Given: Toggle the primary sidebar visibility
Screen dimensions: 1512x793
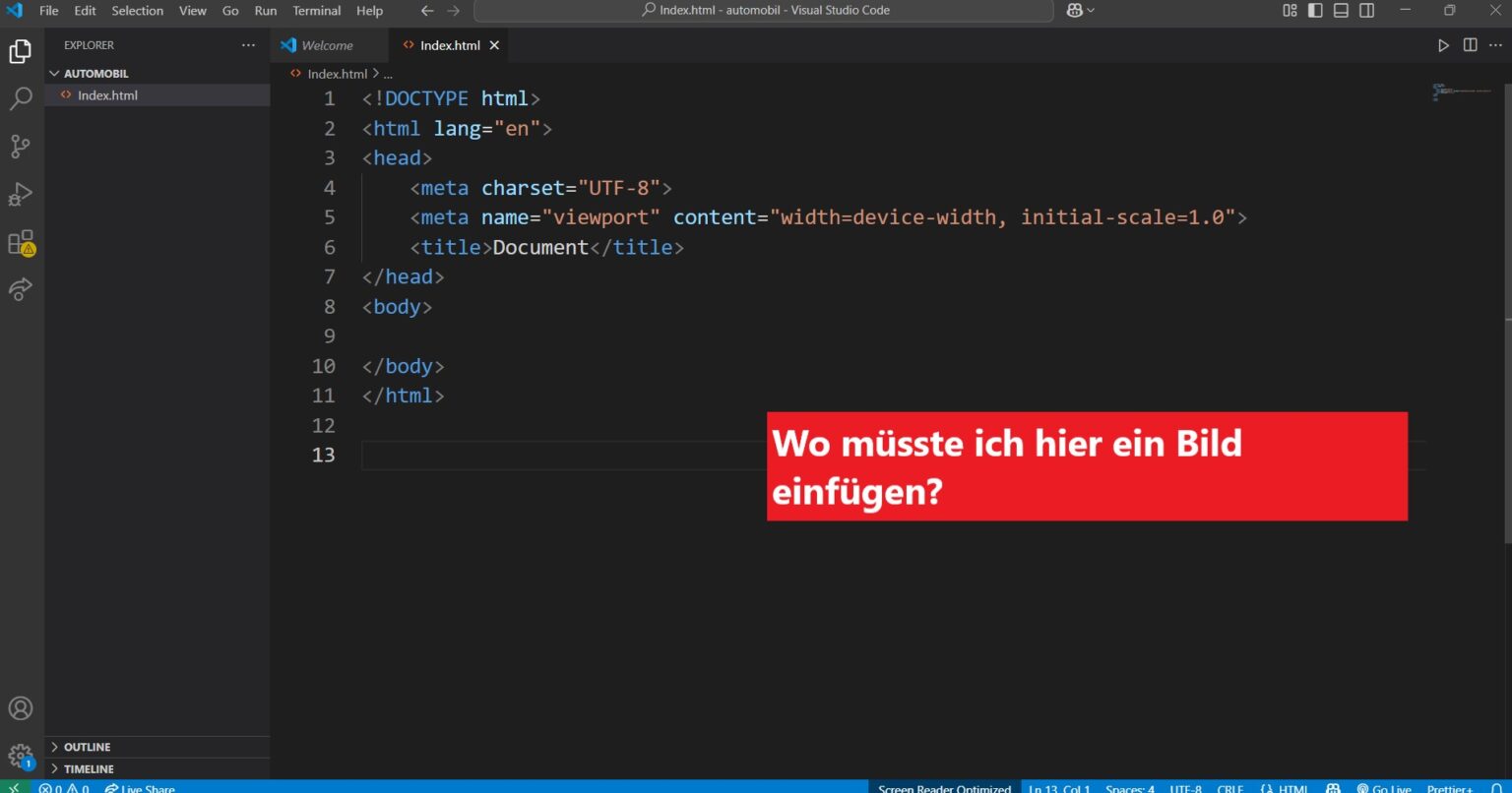Looking at the screenshot, I should click(1315, 11).
